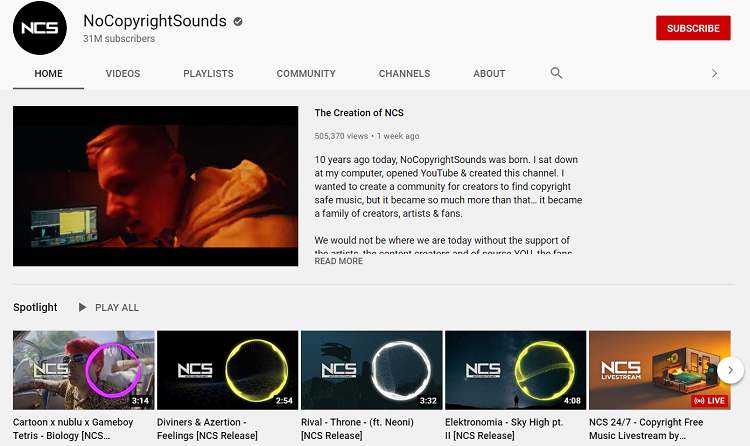Expand description with READ MORE
The image size is (750, 446).
click(339, 261)
